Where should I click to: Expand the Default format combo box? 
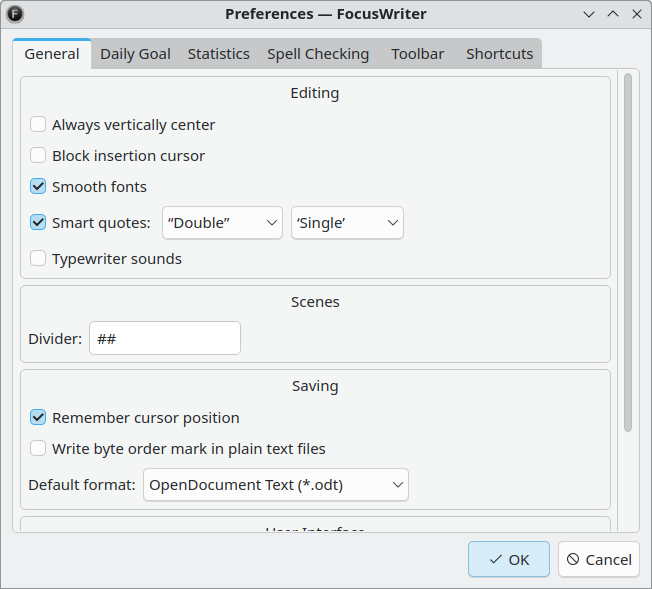(276, 485)
